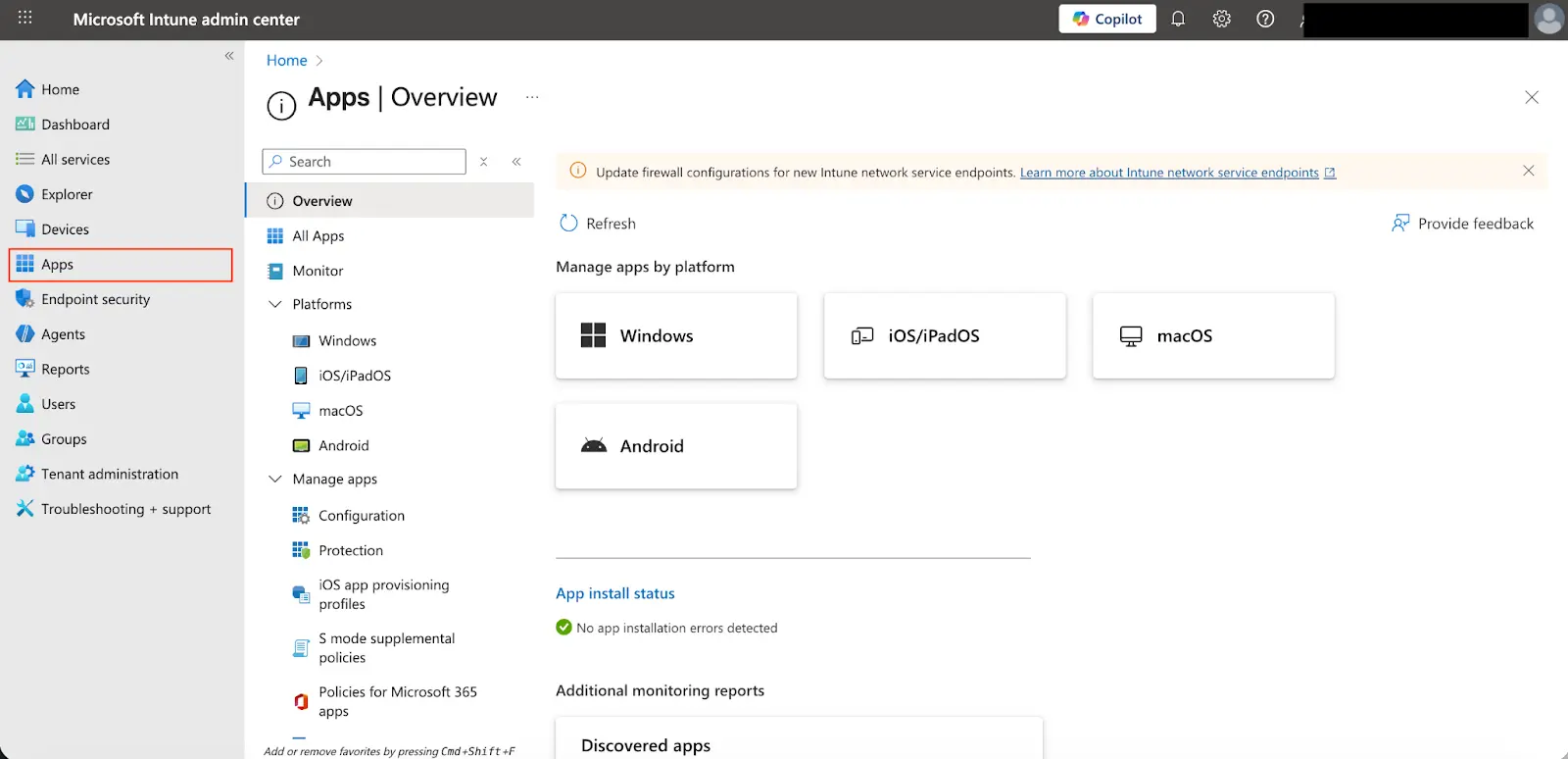Select All Apps in the menu
1568x759 pixels.
pos(318,236)
